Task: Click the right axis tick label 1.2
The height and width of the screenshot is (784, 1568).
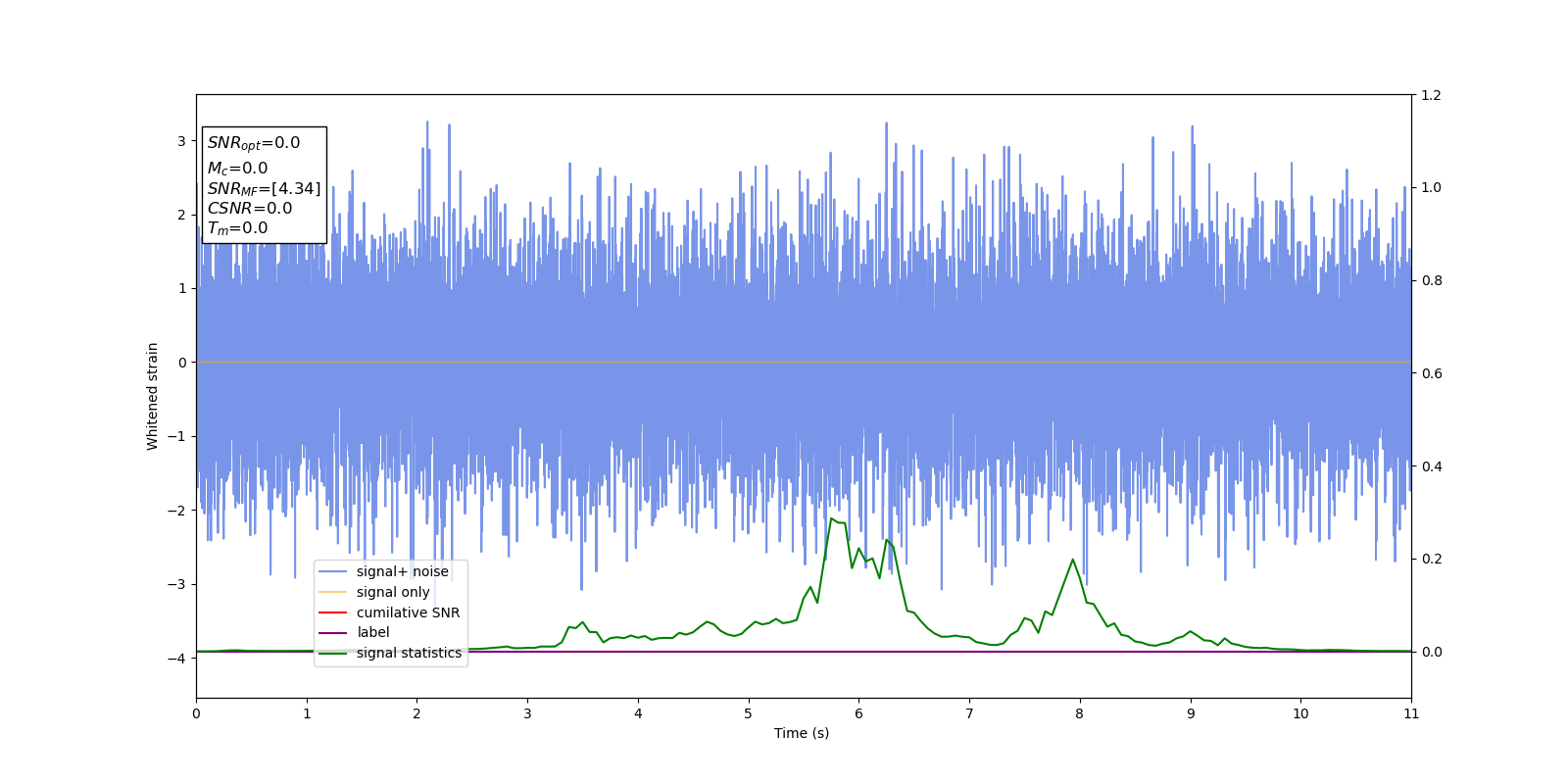Action: [1431, 95]
